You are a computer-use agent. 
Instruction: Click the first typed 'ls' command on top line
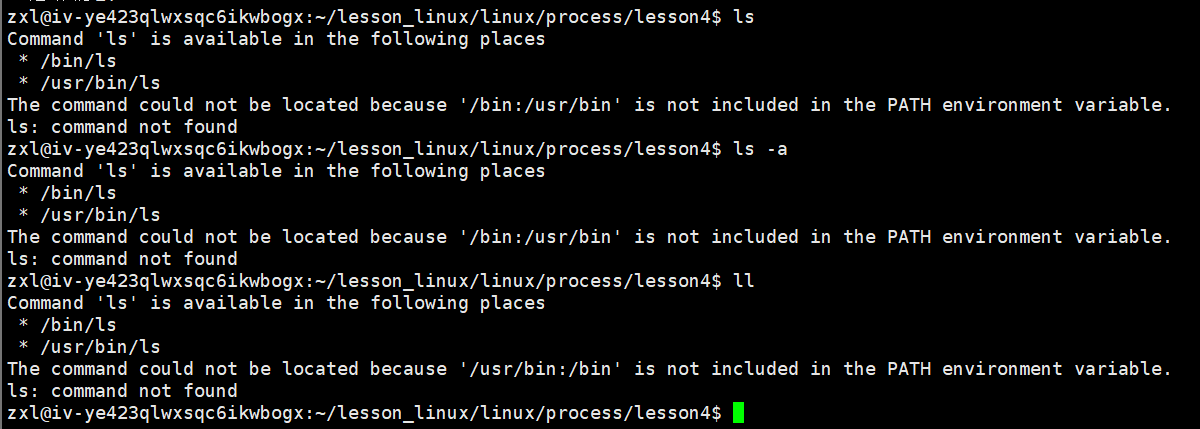[x=744, y=17]
